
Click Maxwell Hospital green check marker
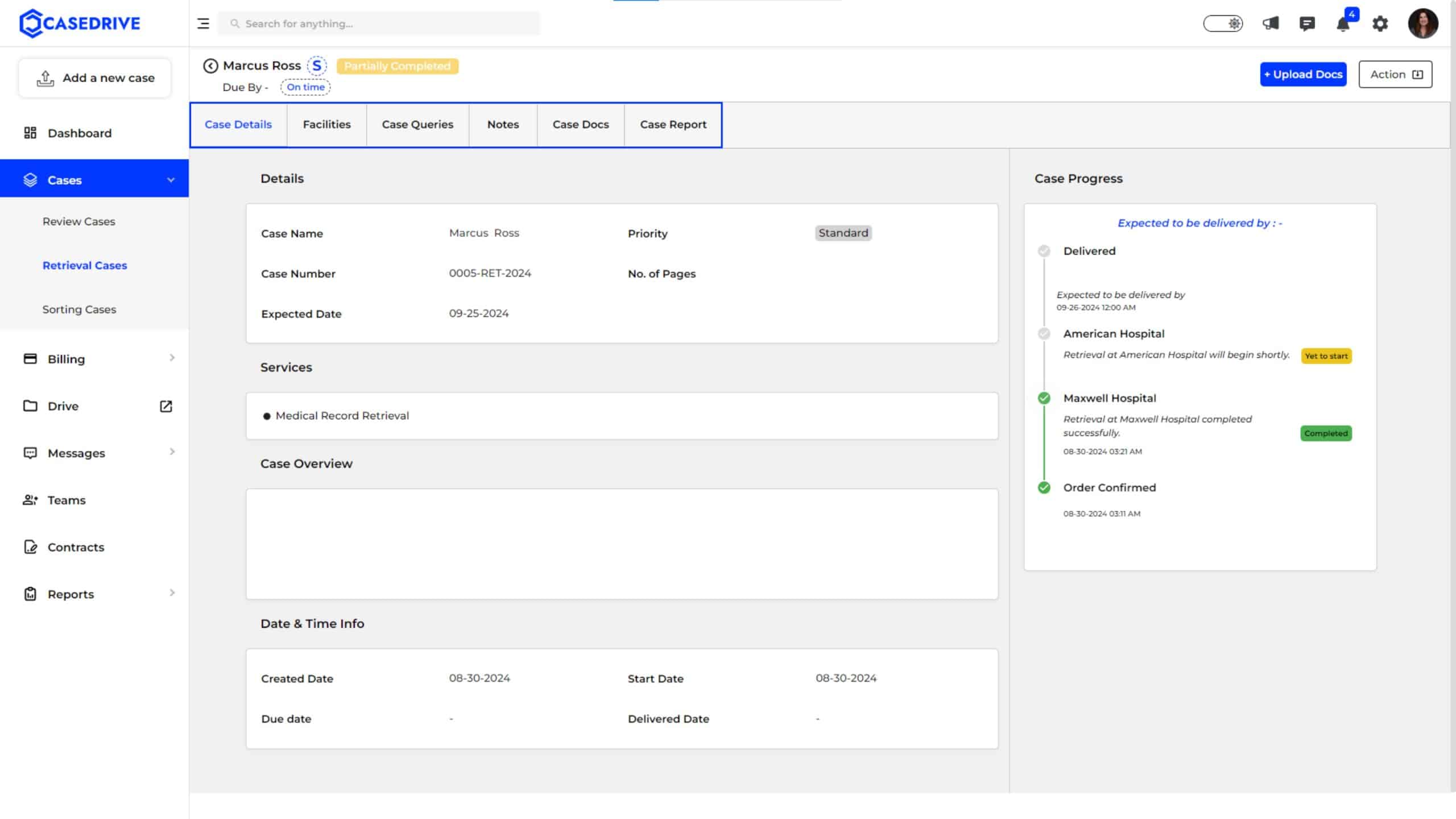(x=1044, y=398)
